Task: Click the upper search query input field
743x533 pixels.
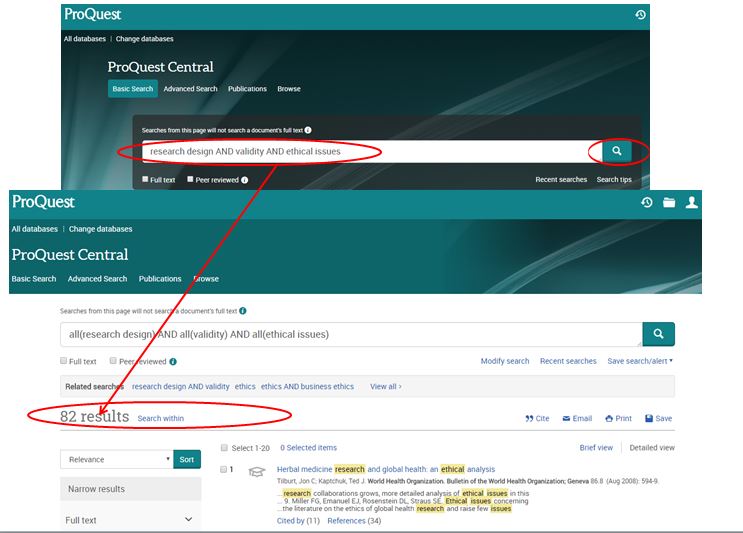Action: (x=372, y=151)
